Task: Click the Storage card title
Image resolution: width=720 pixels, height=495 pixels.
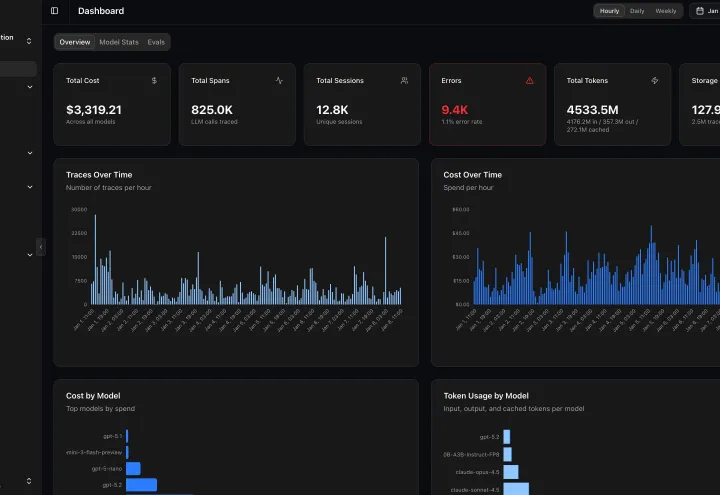Action: coord(704,80)
